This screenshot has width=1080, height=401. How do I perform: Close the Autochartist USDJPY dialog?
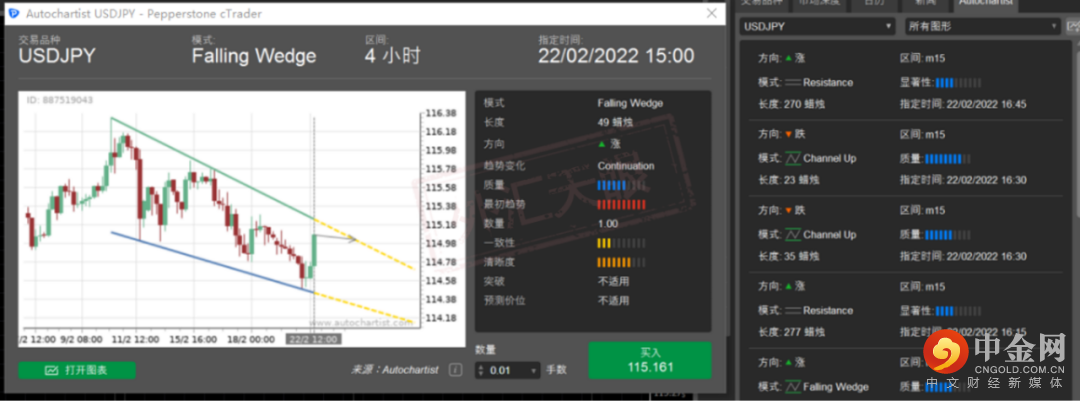tap(712, 14)
